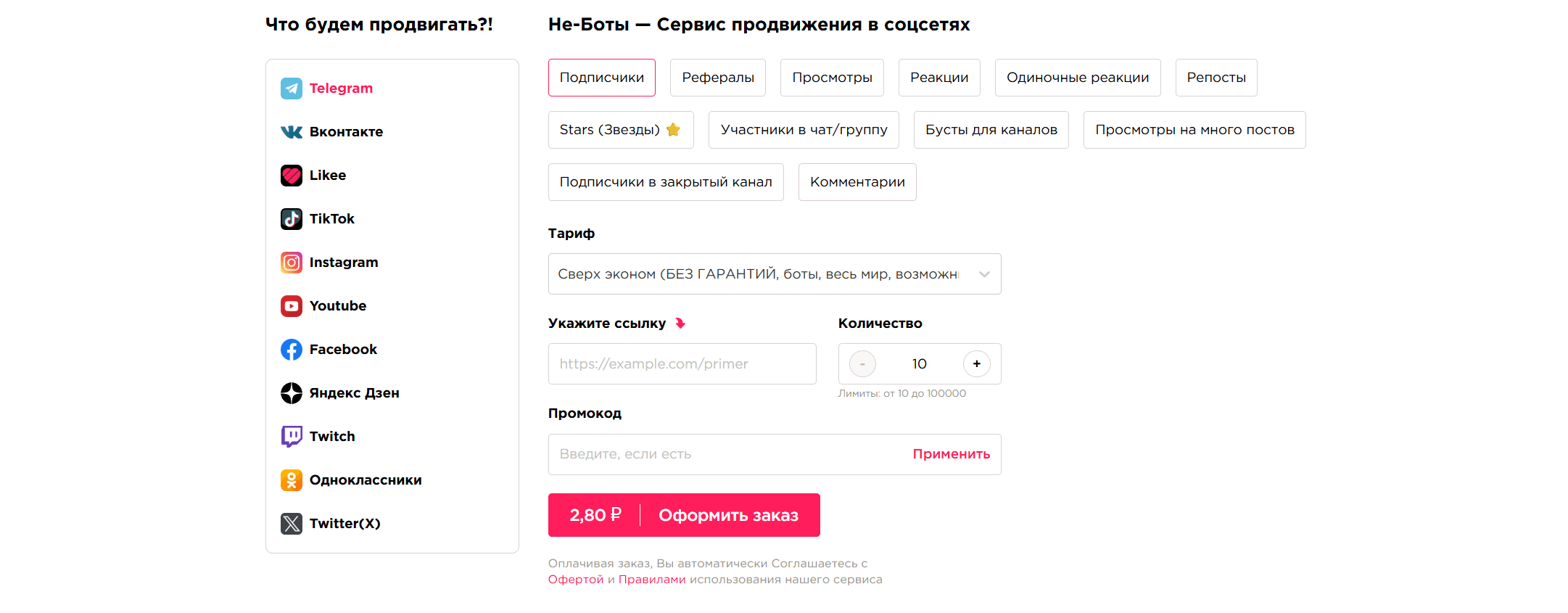The image size is (1568, 613).
Task: Switch to the Подписчики tab
Action: [601, 78]
